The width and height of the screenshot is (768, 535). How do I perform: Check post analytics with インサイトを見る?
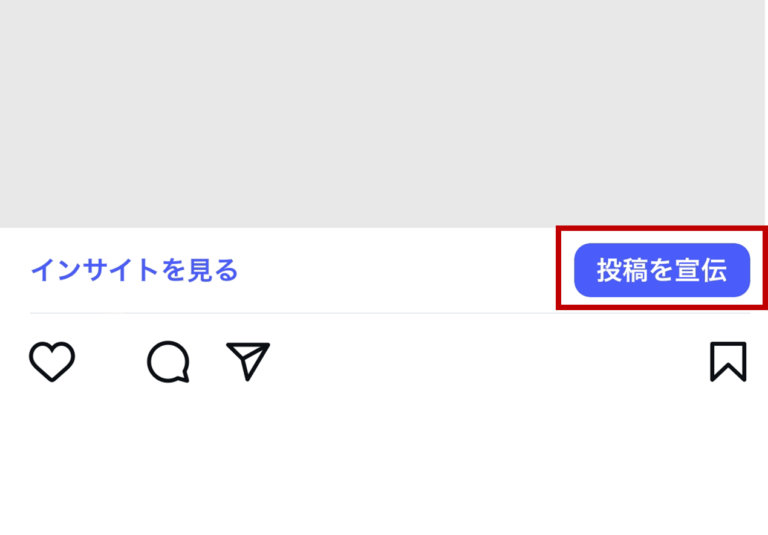pyautogui.click(x=134, y=270)
